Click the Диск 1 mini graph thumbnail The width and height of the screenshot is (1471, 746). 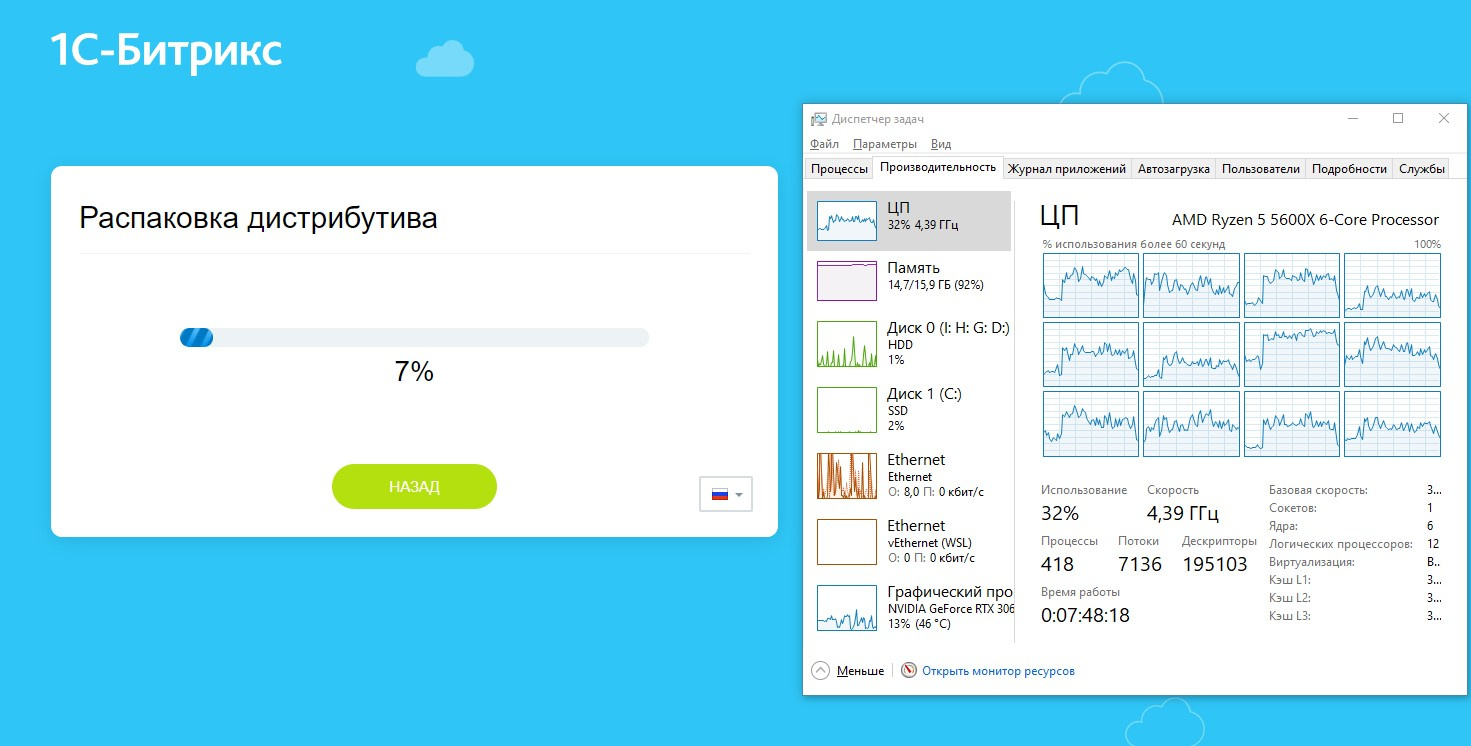coord(847,410)
